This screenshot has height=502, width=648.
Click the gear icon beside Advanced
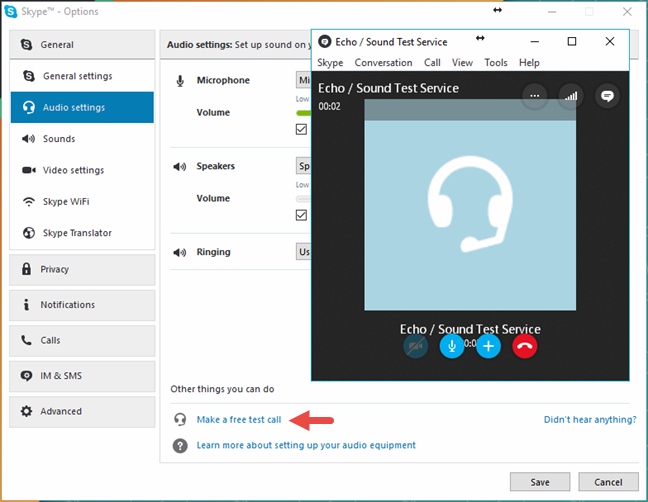point(26,411)
